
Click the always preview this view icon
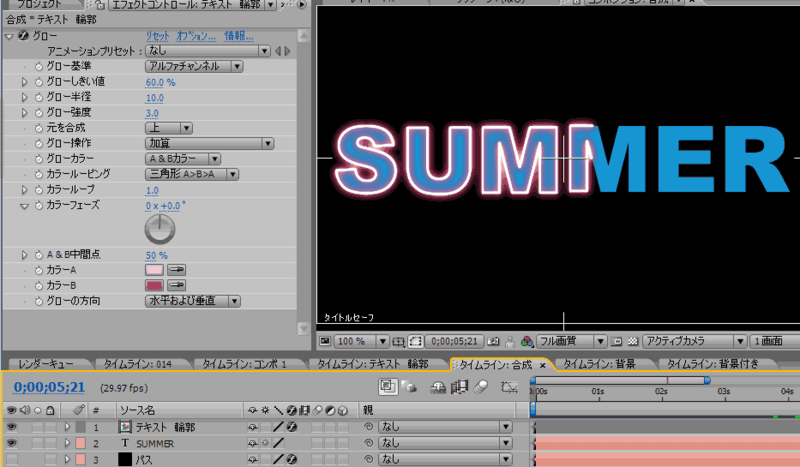[x=325, y=341]
